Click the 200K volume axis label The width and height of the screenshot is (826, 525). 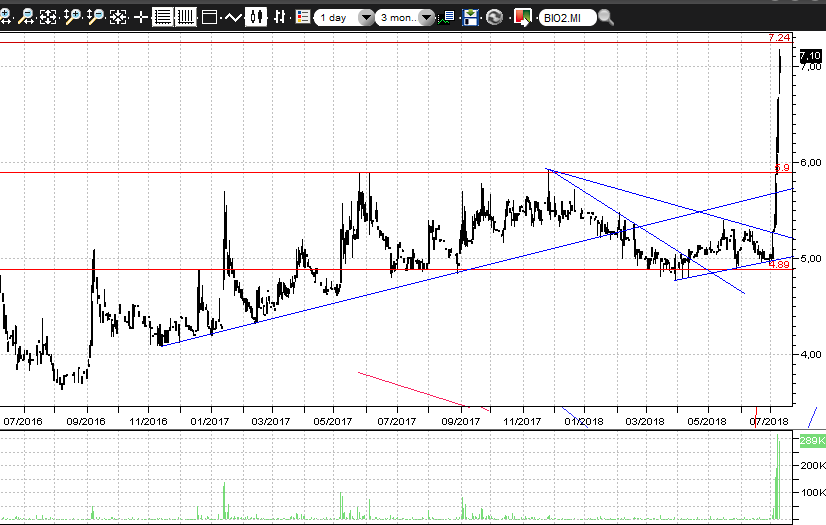click(813, 465)
